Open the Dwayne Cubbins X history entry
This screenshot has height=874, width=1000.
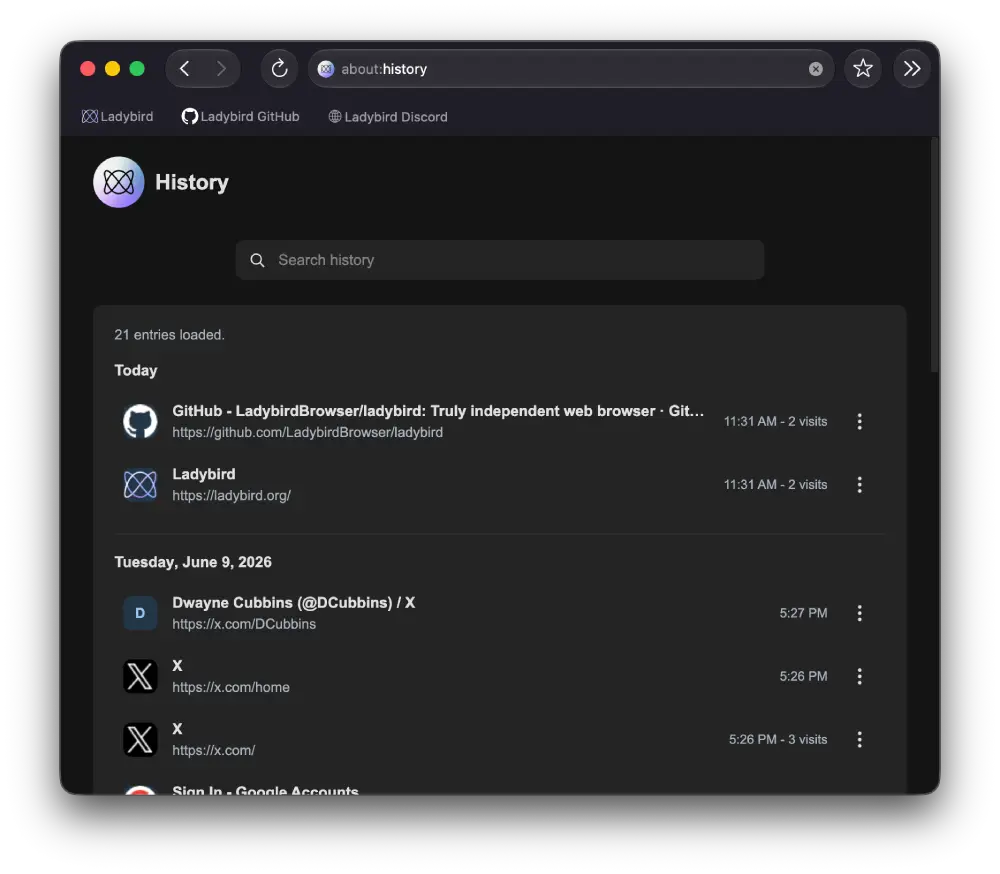tap(499, 613)
